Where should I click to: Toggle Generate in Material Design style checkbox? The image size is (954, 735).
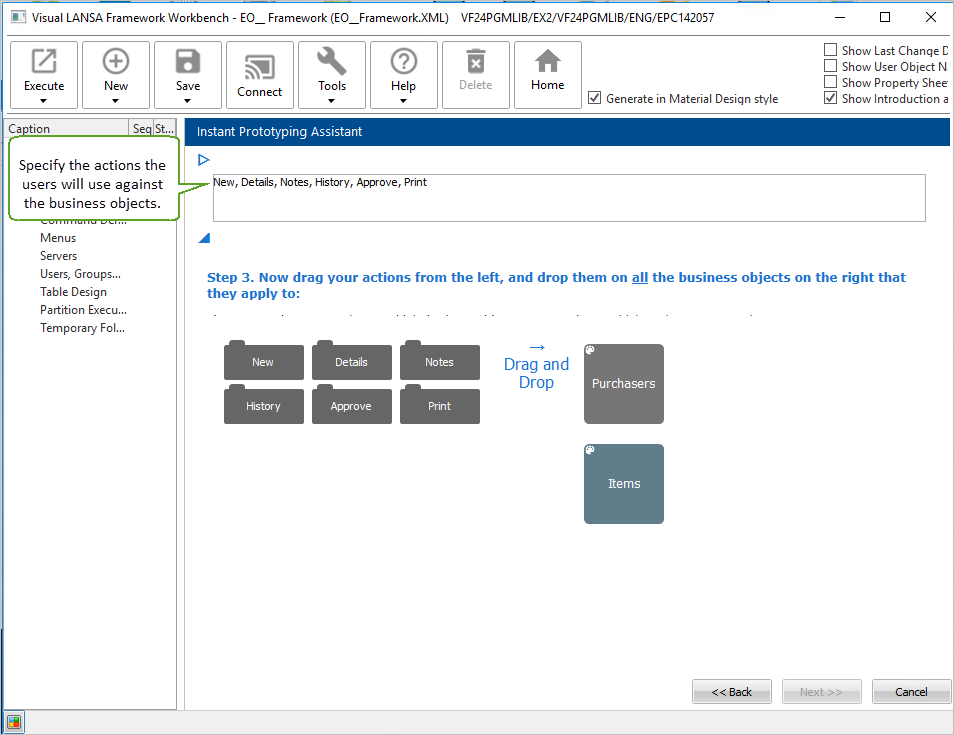click(594, 98)
